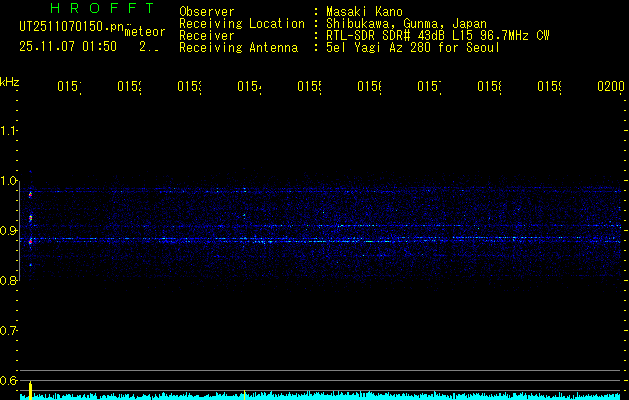Image resolution: width=629 pixels, height=400 pixels.
Task: Click the 'Receiving Location' label
Action: pos(242,24)
